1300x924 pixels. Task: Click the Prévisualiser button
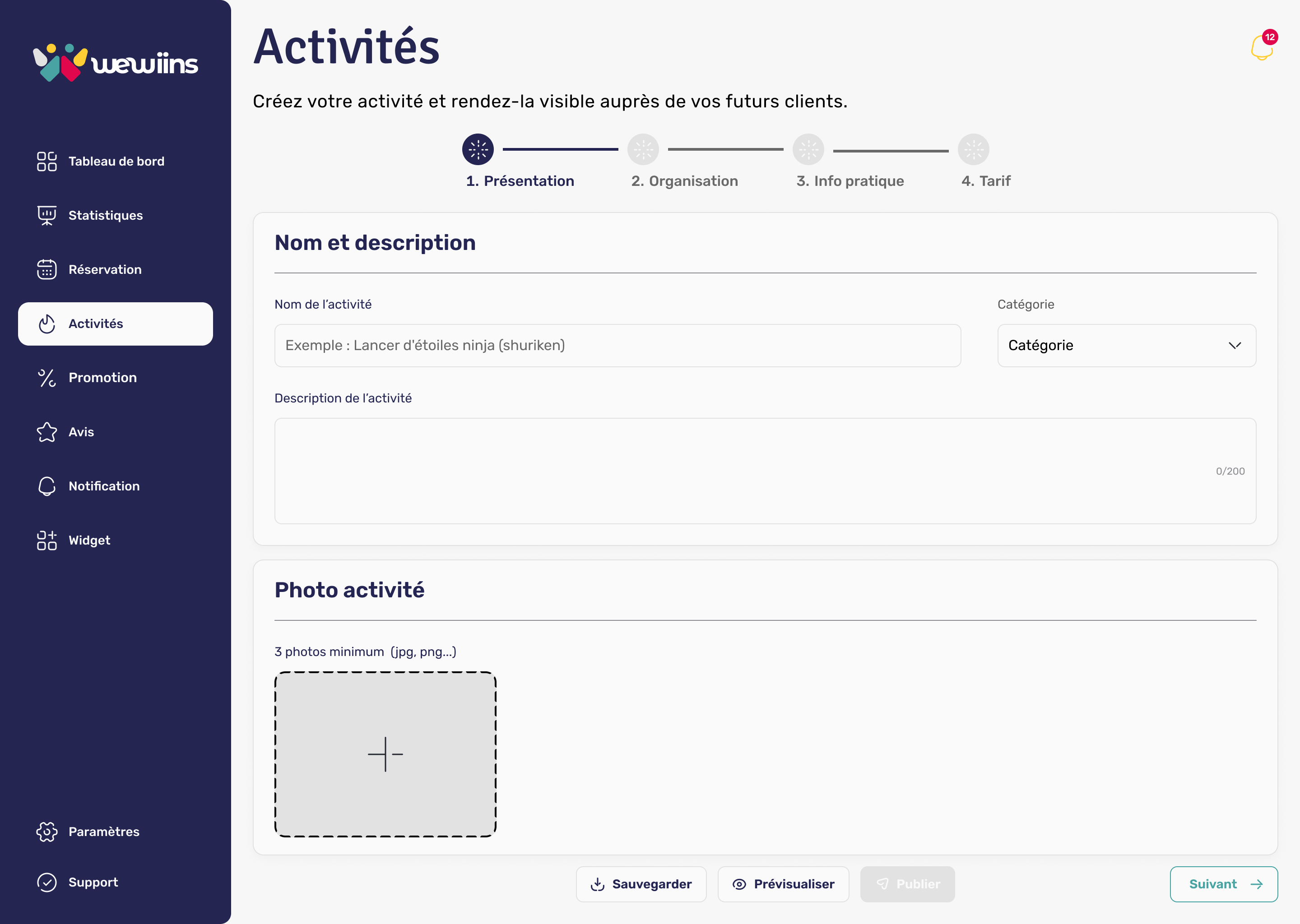[783, 884]
